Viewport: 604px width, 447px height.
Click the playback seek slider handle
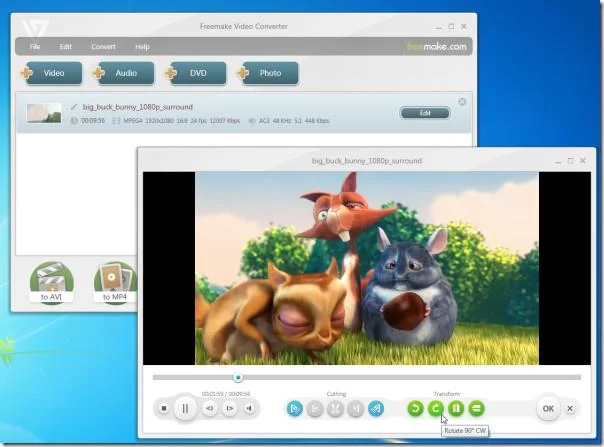pos(238,378)
